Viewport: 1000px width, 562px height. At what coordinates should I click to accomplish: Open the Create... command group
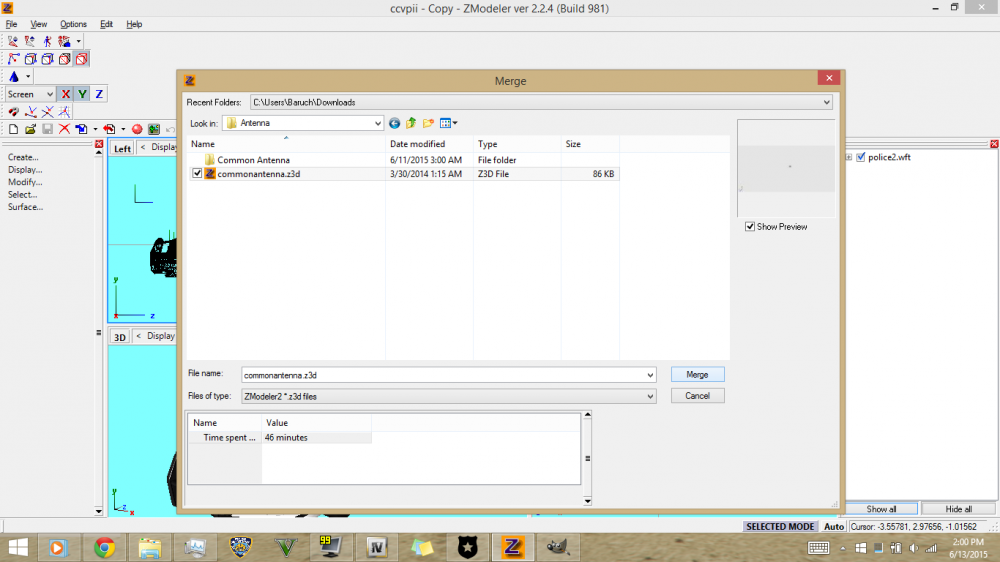click(x=23, y=157)
